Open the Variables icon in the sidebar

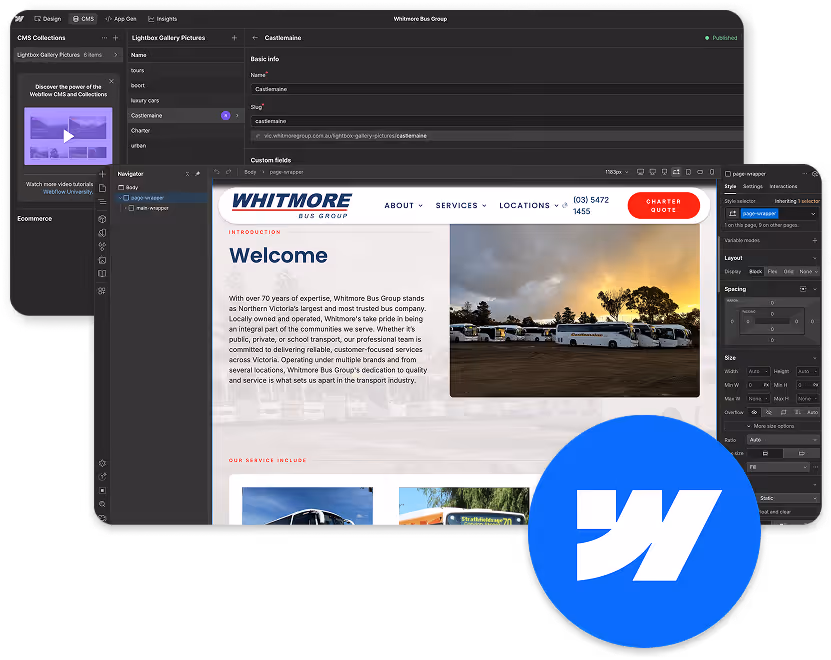coord(102,247)
